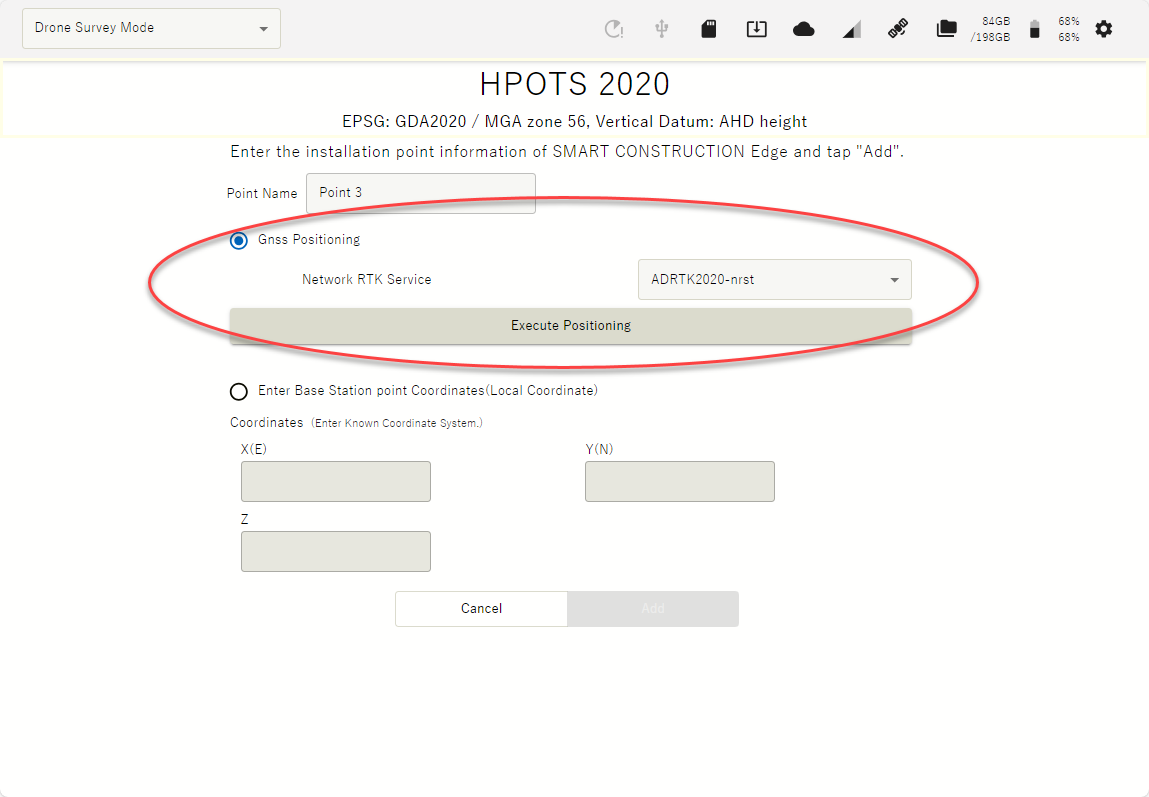Click the Execute Positioning button

(x=571, y=326)
